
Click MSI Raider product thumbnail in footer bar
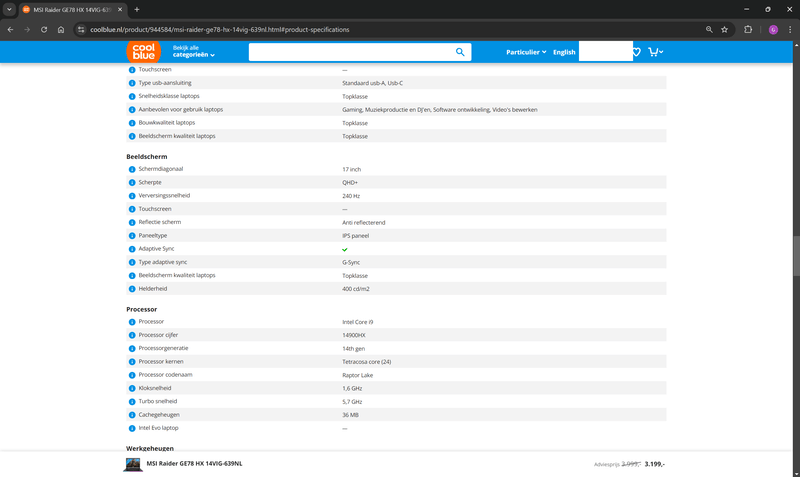[133, 464]
